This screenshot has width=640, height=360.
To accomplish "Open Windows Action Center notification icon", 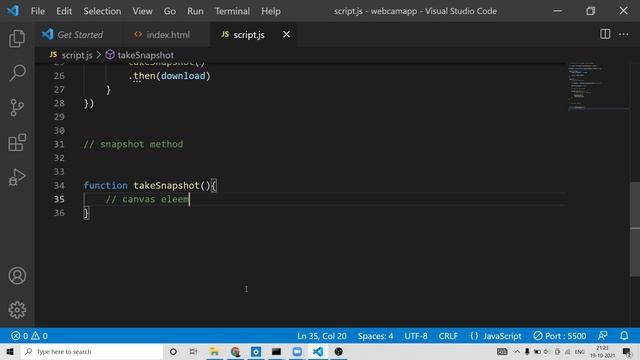I will tap(627, 351).
